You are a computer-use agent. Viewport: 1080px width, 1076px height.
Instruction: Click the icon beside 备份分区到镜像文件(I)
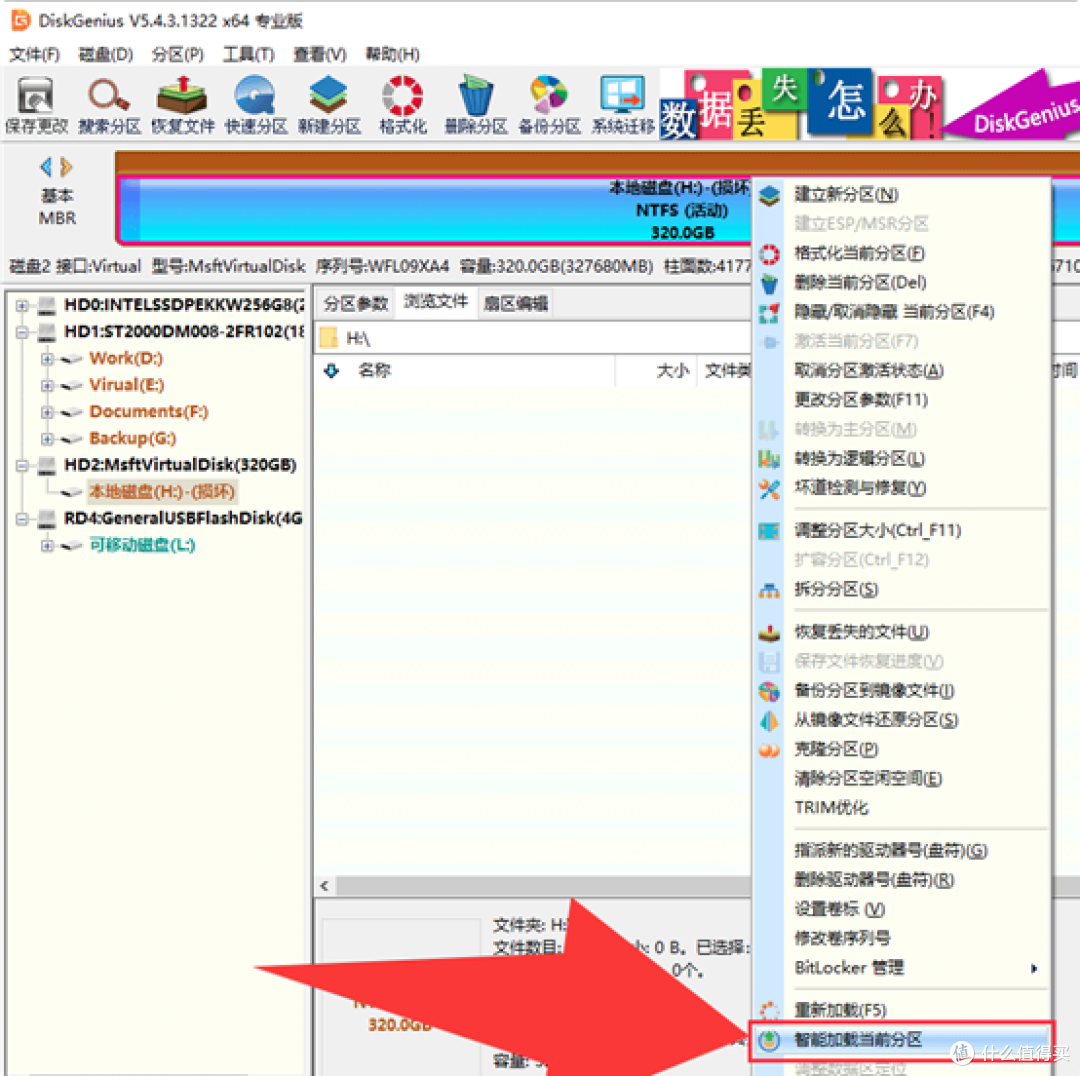769,691
